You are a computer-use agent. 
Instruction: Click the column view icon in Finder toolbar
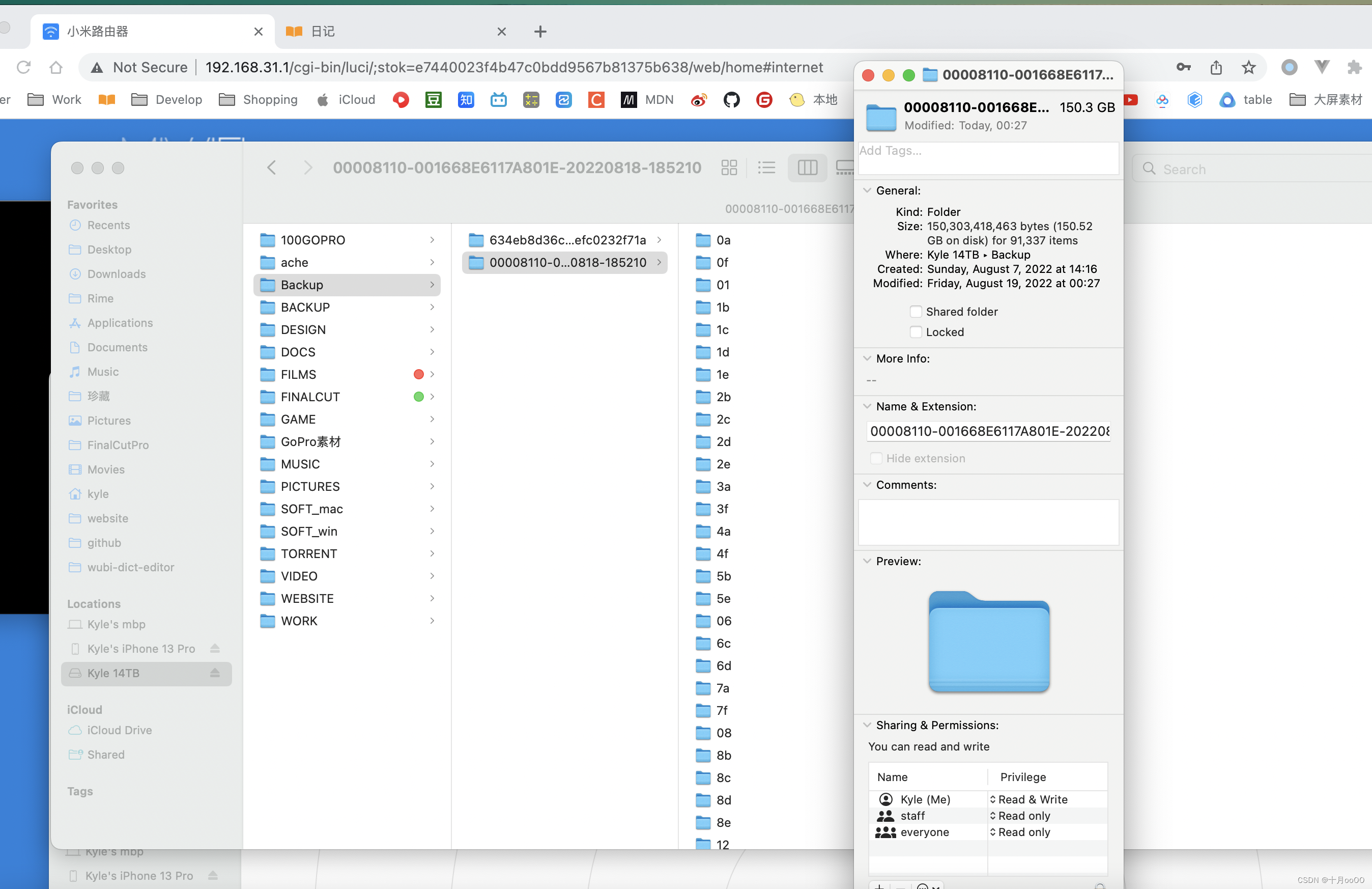[807, 167]
